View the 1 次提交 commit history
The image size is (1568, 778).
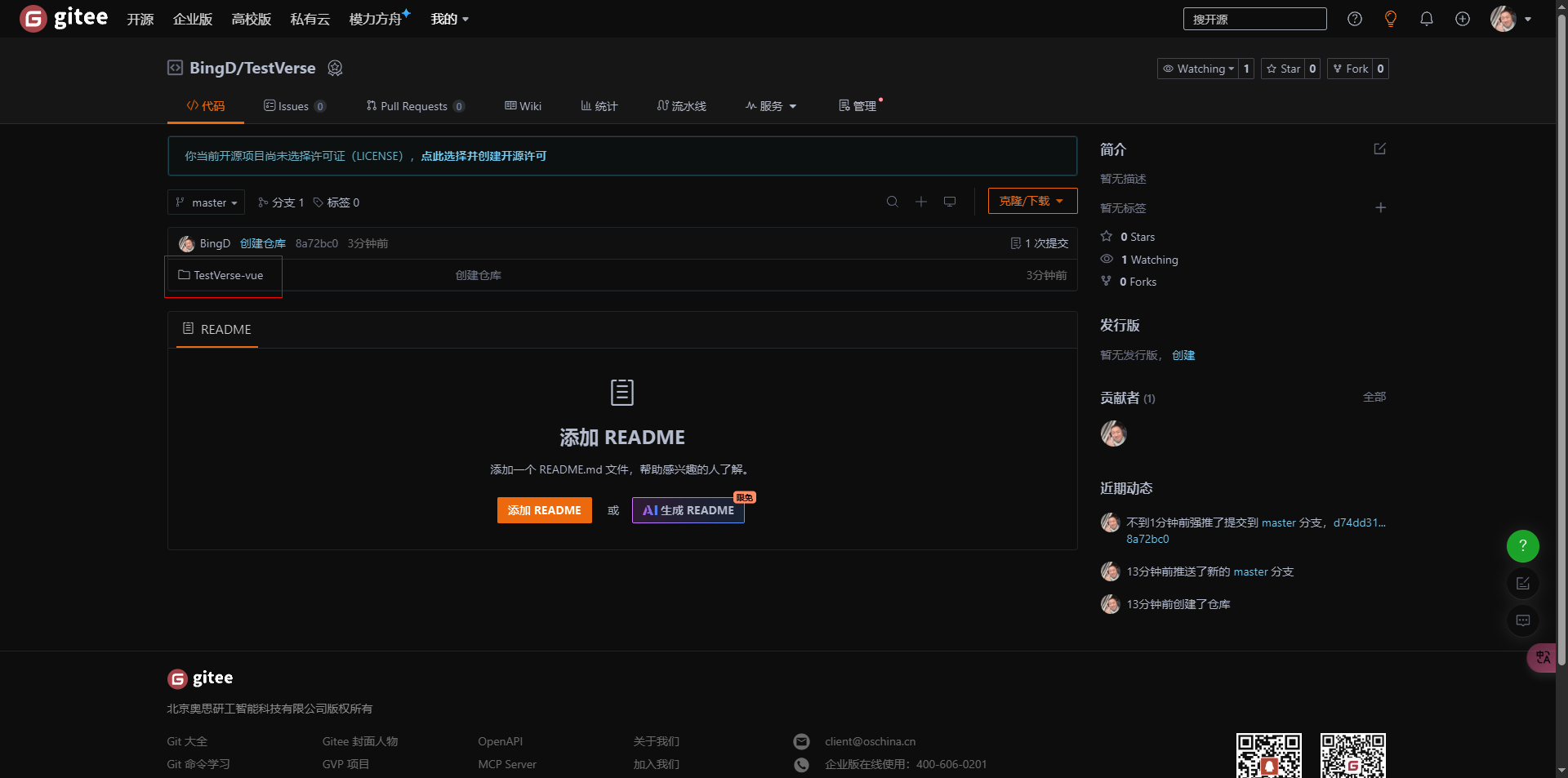[x=1040, y=243]
